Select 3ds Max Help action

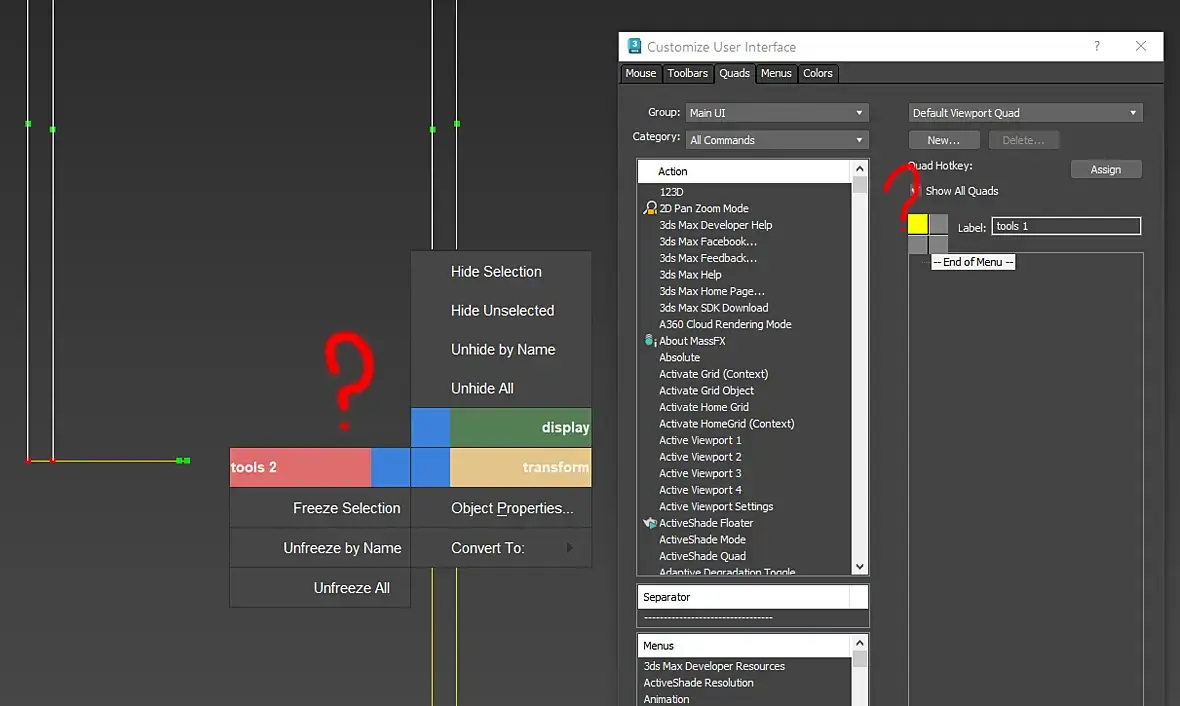click(690, 275)
